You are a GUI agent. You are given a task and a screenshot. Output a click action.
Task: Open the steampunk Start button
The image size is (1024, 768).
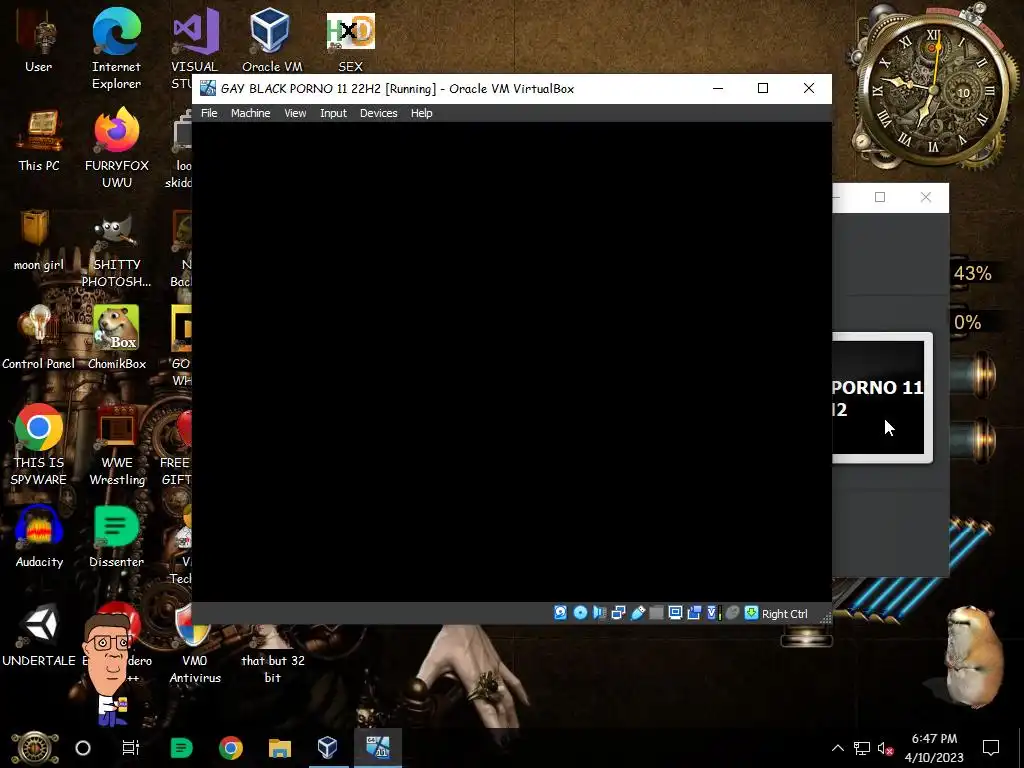35,748
